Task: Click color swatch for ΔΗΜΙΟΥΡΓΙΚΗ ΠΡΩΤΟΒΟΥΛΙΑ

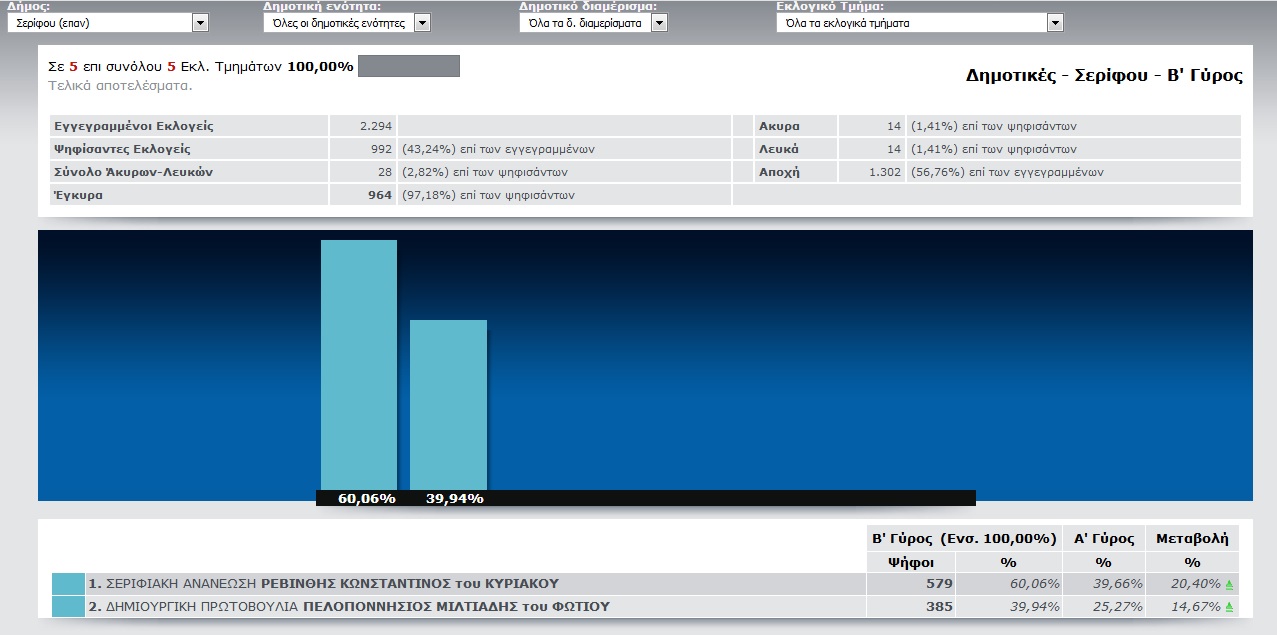Action: tap(68, 607)
